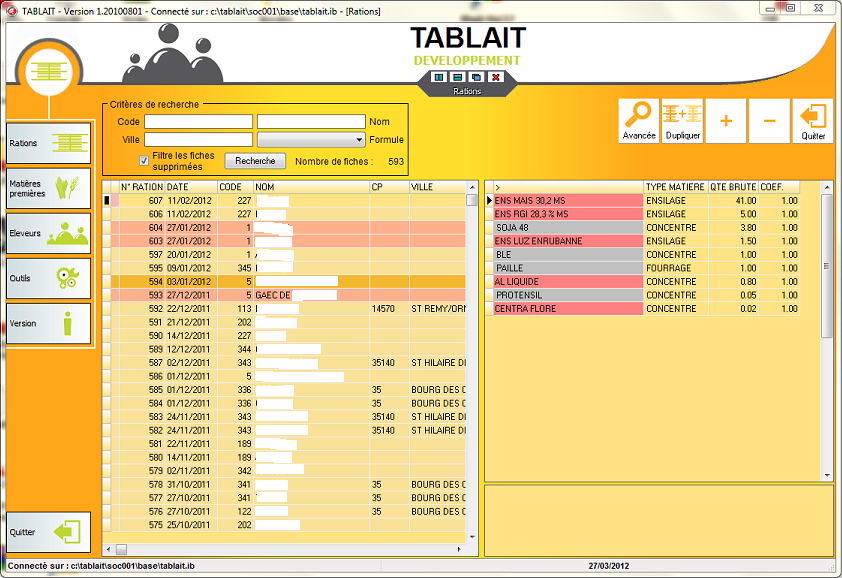
Task: Tile windows vertically using the header icon
Action: [x=439, y=77]
